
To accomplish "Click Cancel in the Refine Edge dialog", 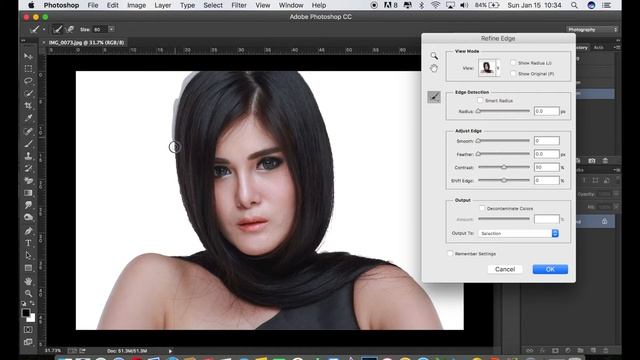I will tap(505, 269).
